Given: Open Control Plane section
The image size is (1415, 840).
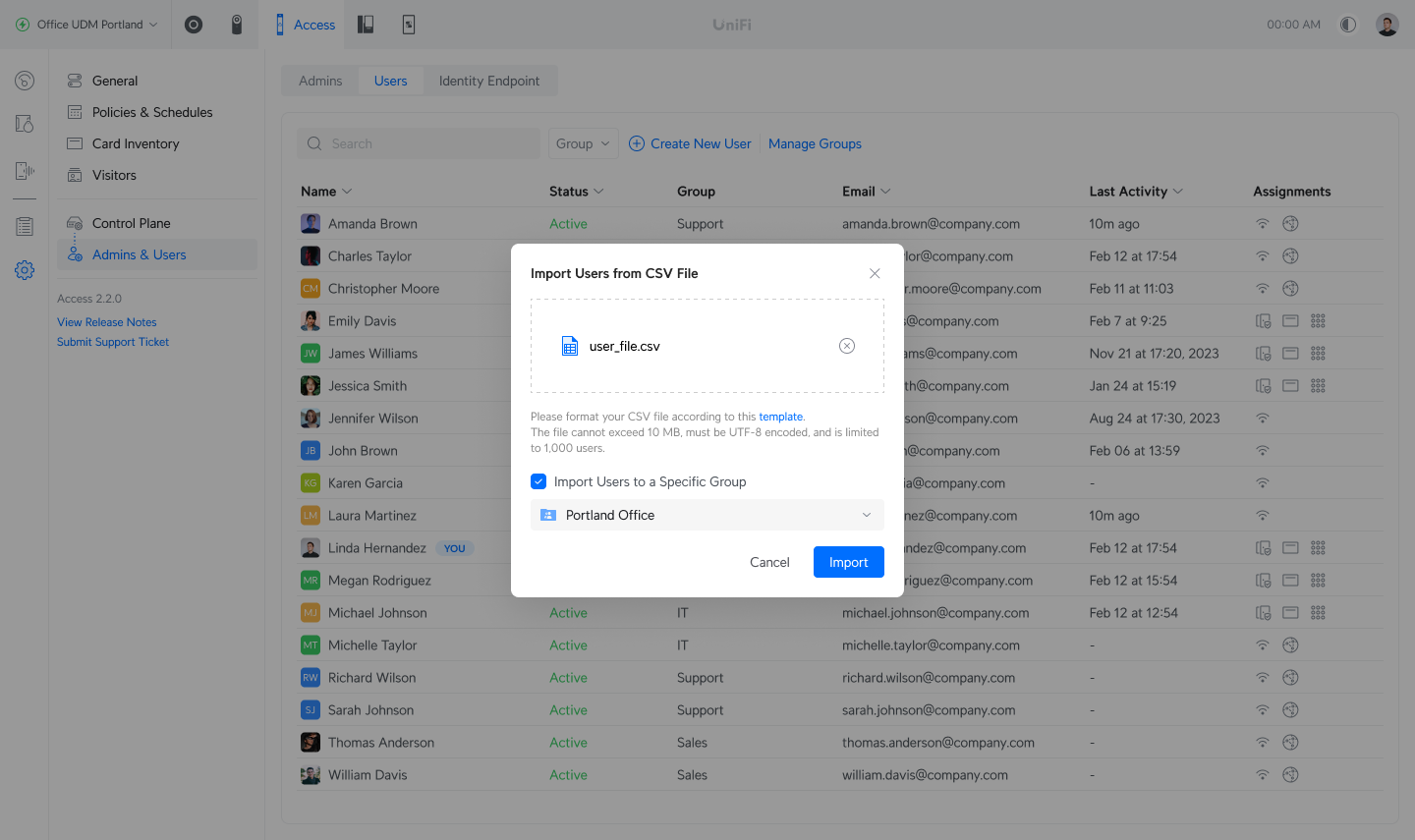Looking at the screenshot, I should pos(157,223).
